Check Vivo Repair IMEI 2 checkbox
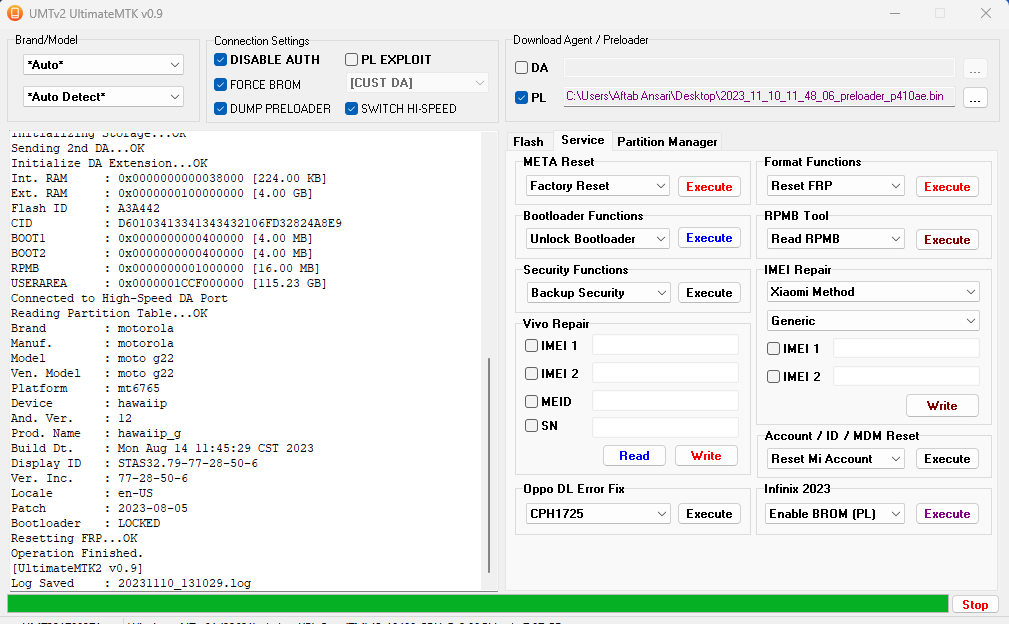The image size is (1009, 624). 532,373
